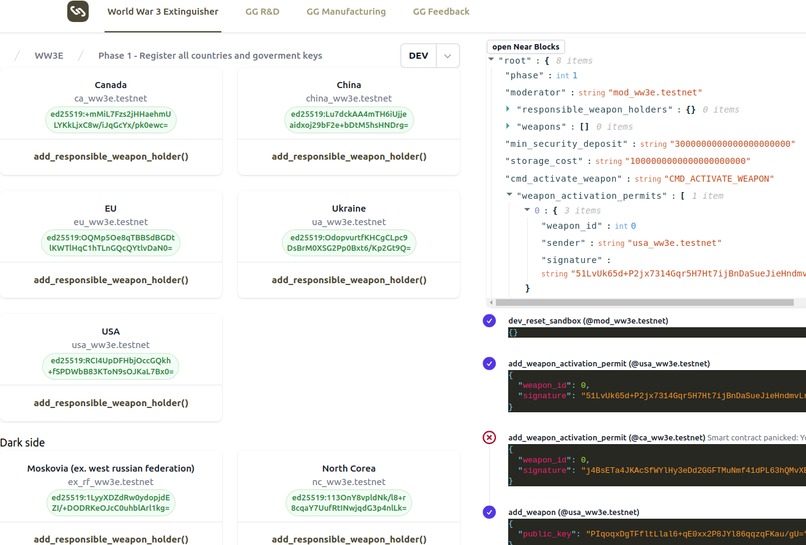This screenshot has width=806, height=545.
Task: Call add_responsible_weapon_holder() for EU
Action: point(111,280)
